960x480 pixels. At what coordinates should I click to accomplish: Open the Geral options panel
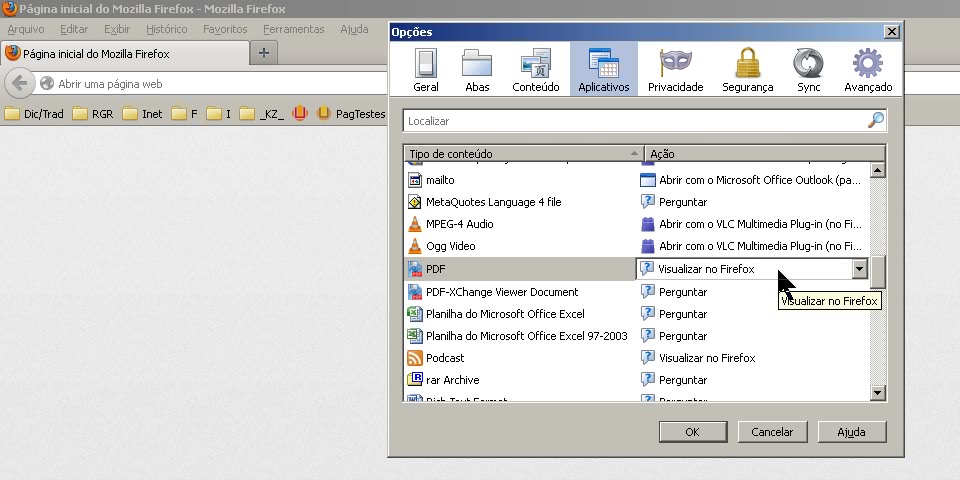click(x=426, y=70)
